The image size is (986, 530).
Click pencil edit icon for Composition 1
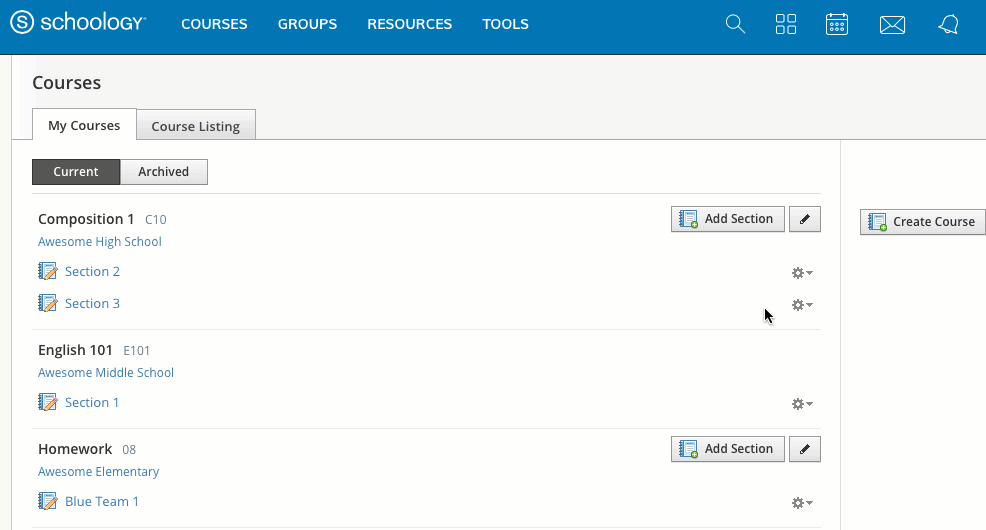point(804,219)
